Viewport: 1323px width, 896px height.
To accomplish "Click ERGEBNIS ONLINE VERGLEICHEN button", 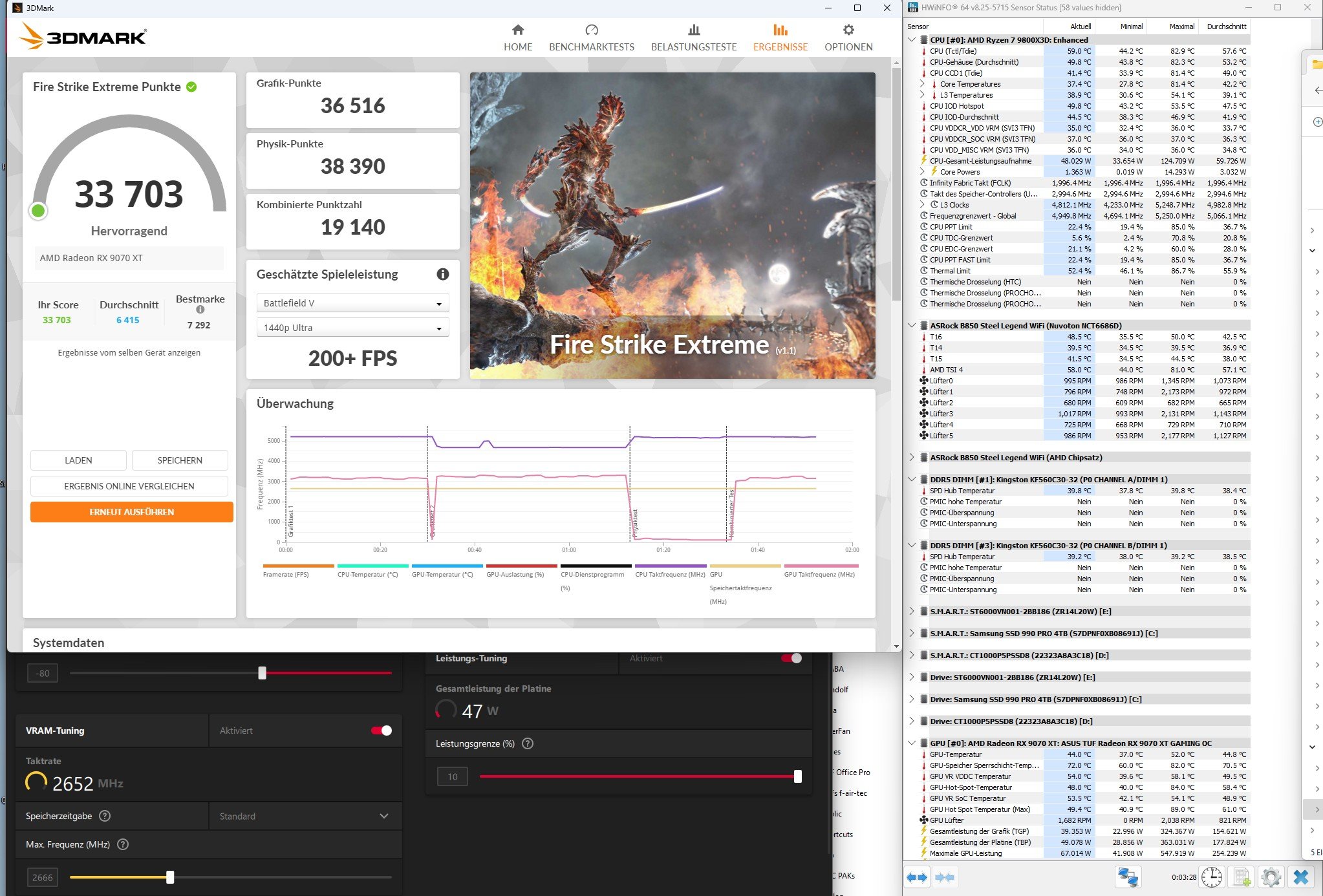I will coord(129,486).
